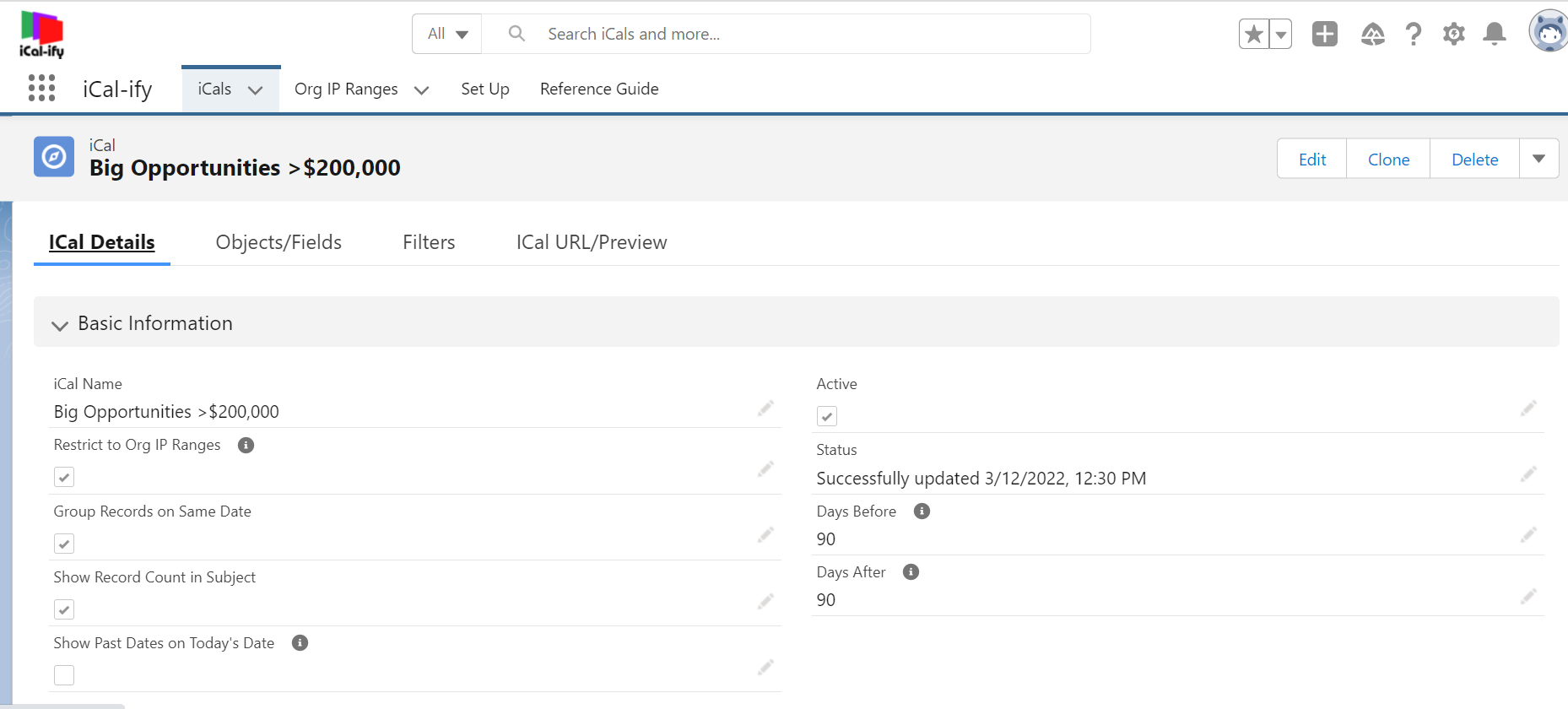This screenshot has height=709, width=1568.
Task: Switch to the ICal URL/Preview tab
Action: pos(592,242)
